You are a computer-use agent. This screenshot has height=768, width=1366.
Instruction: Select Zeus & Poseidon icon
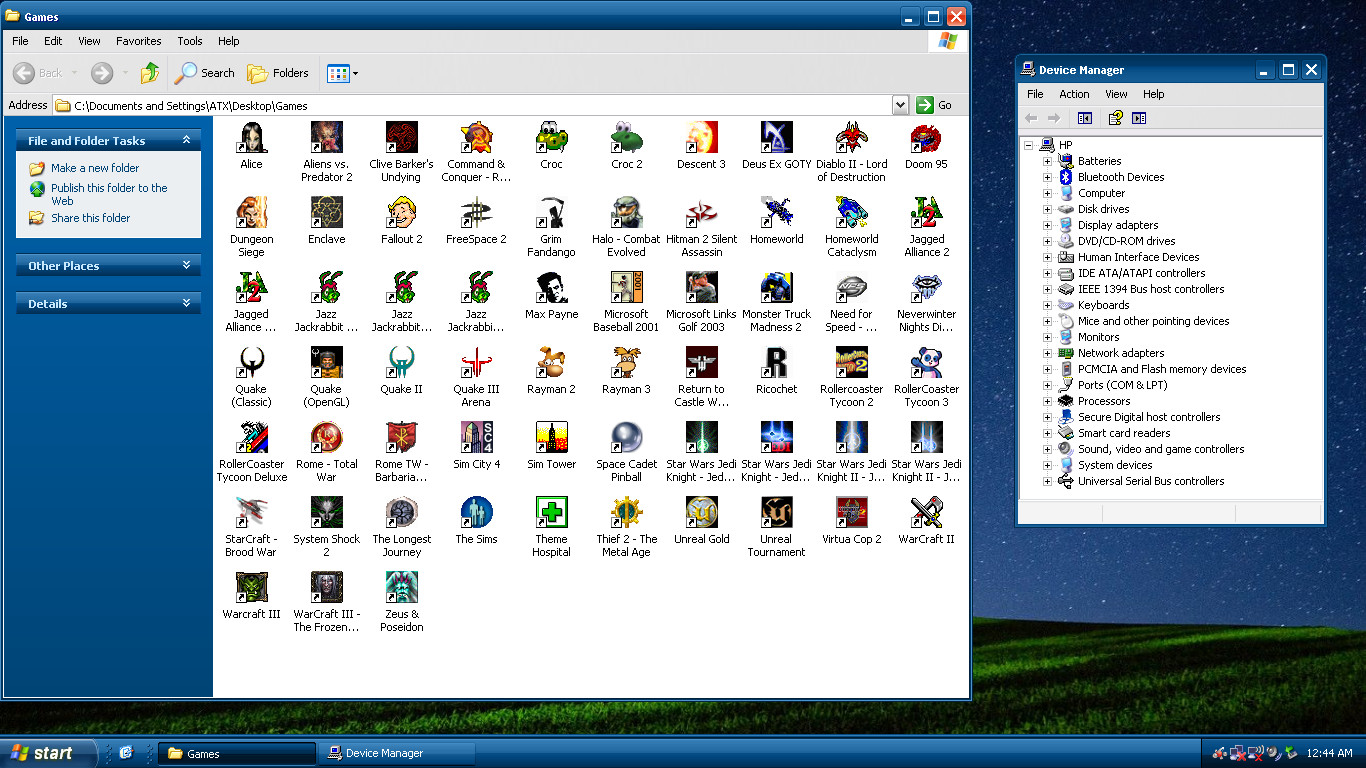click(401, 588)
